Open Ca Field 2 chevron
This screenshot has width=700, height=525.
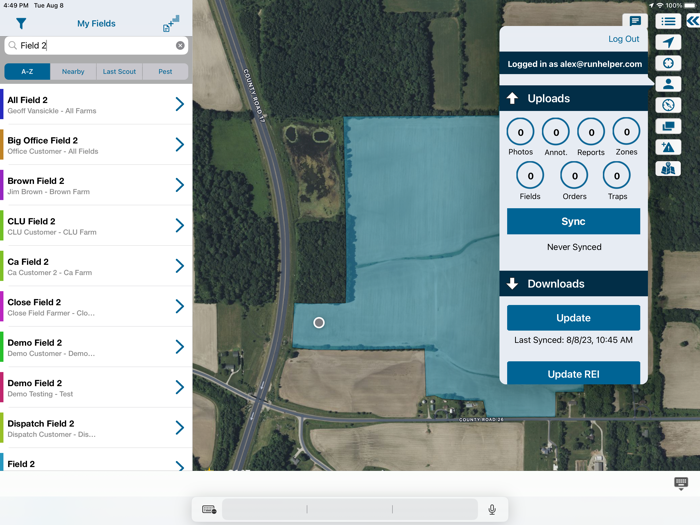(x=179, y=266)
